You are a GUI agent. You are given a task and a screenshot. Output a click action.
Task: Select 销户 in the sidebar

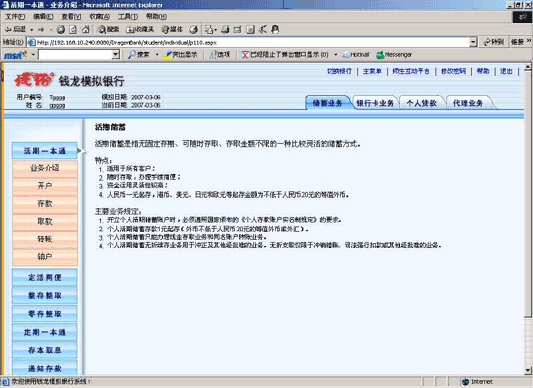(45, 257)
